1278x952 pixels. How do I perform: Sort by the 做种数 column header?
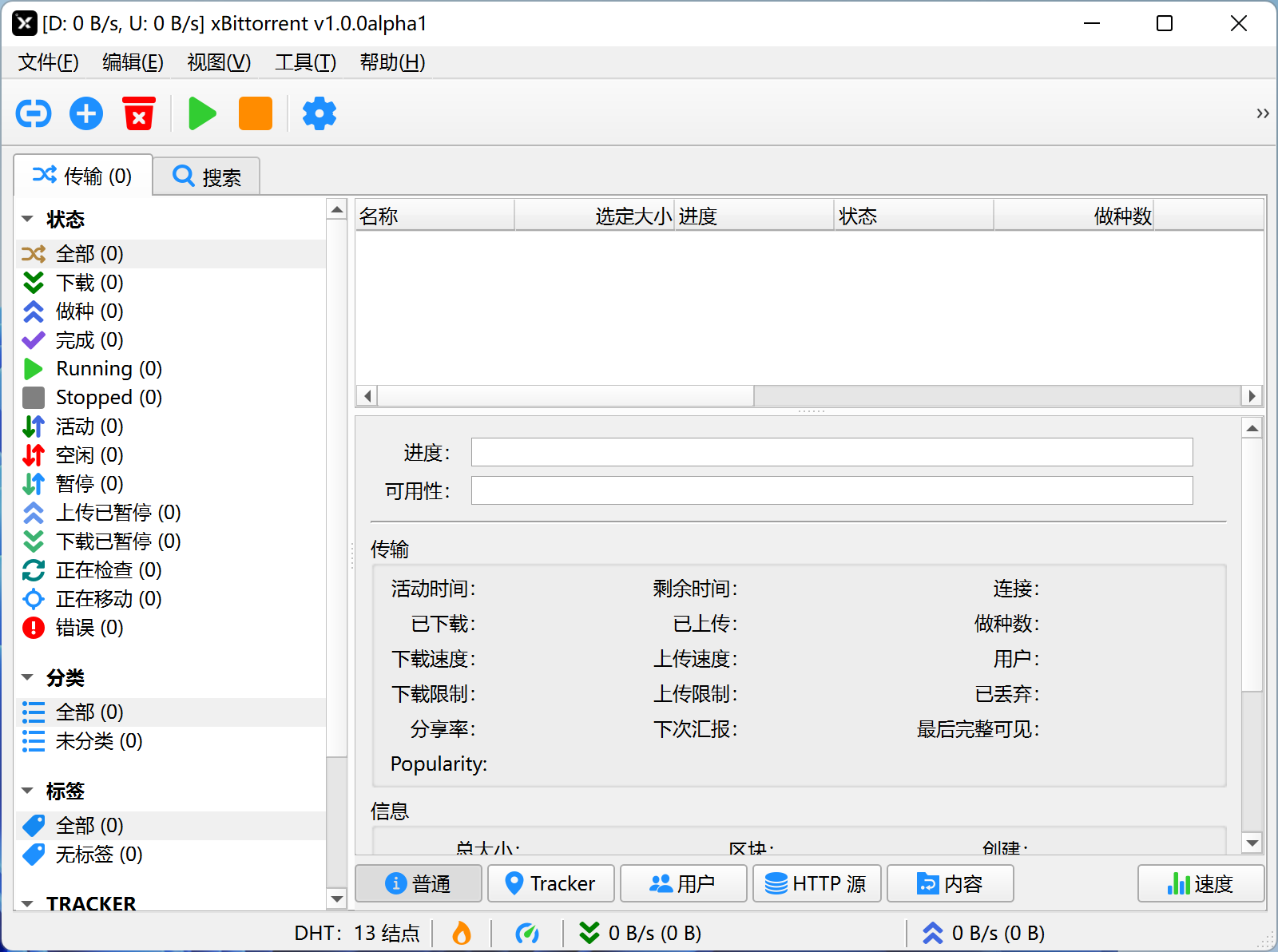(1074, 216)
